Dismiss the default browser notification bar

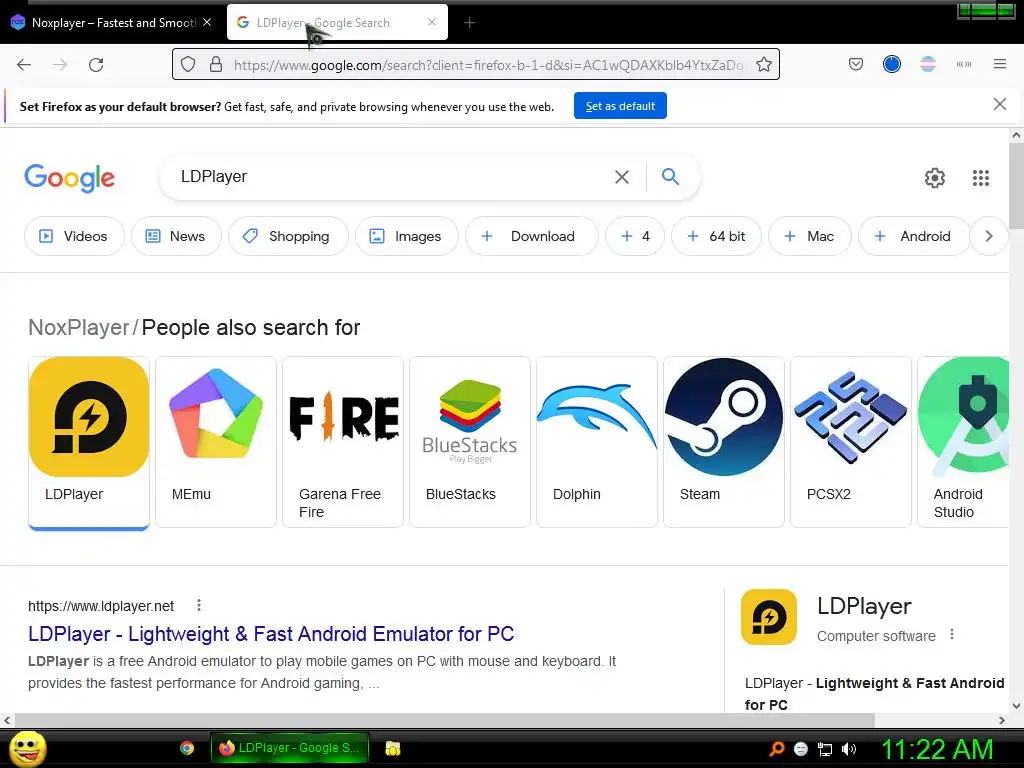pyautogui.click(x=999, y=104)
